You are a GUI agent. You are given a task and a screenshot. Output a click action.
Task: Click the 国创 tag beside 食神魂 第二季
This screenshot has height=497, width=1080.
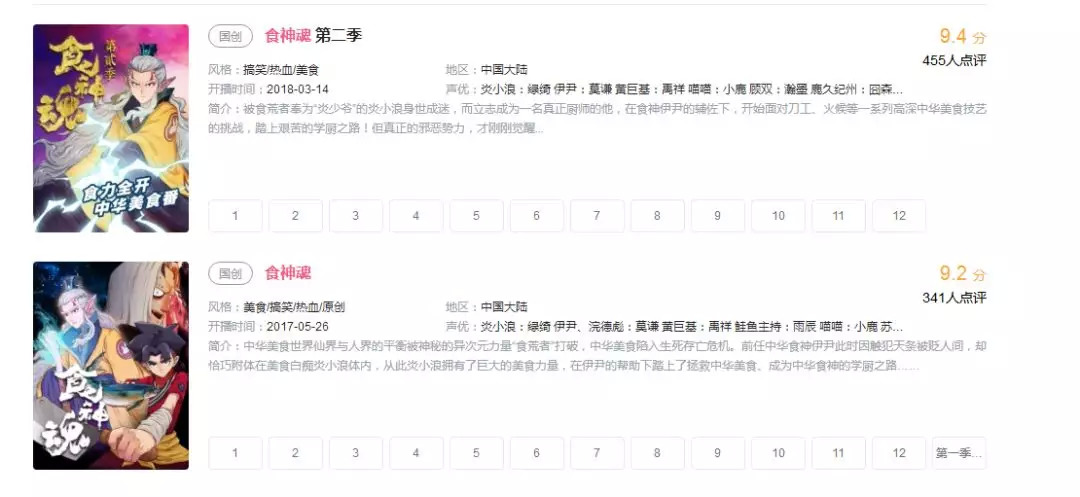click(231, 36)
